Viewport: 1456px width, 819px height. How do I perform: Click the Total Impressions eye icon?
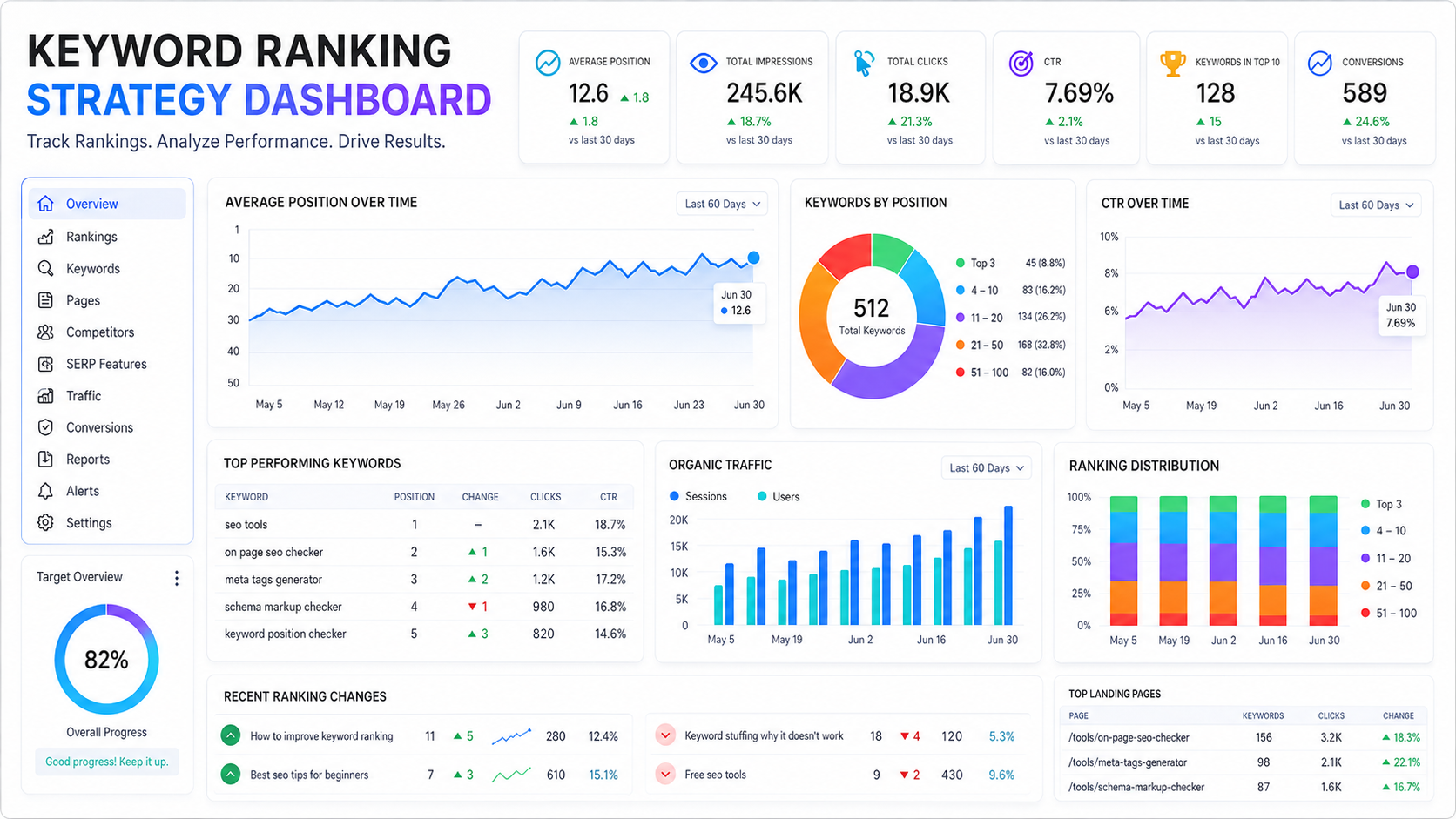coord(703,63)
